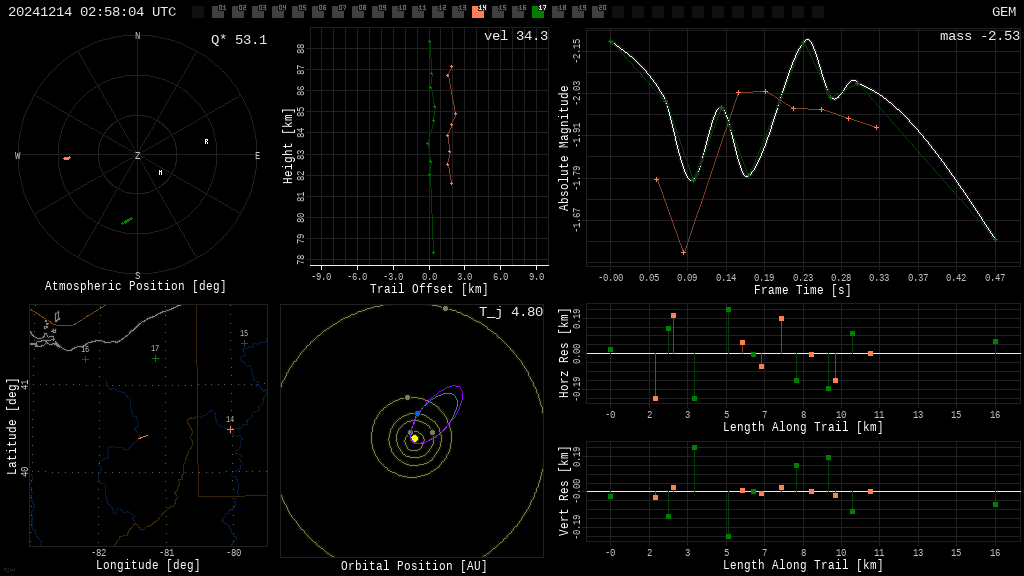This screenshot has height=576, width=1024.
Task: Click station 15 gray cross on map
Action: [x=244, y=343]
